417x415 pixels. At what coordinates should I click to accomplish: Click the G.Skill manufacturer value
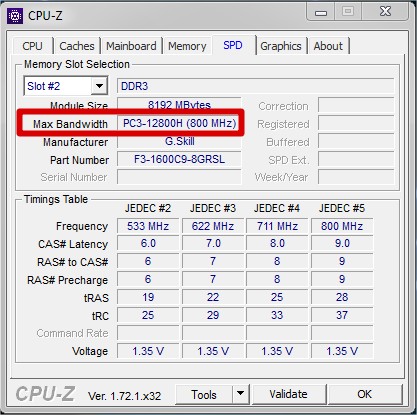coord(179,141)
